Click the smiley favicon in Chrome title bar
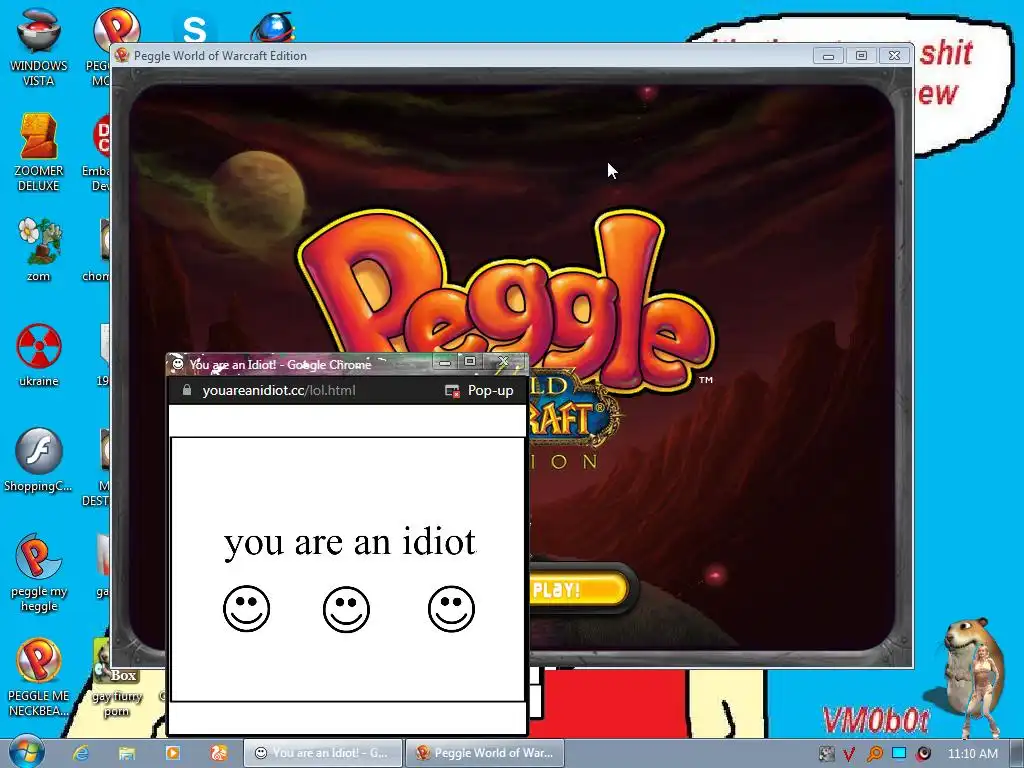The width and height of the screenshot is (1024, 768). (x=178, y=364)
